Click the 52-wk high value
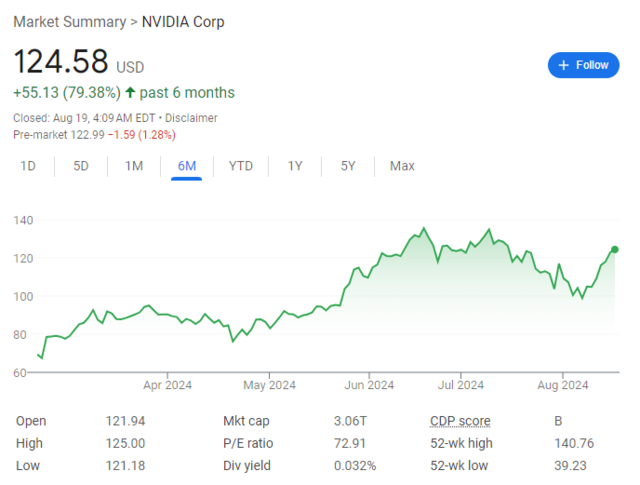Image resolution: width=640 pixels, height=485 pixels. pos(573,443)
